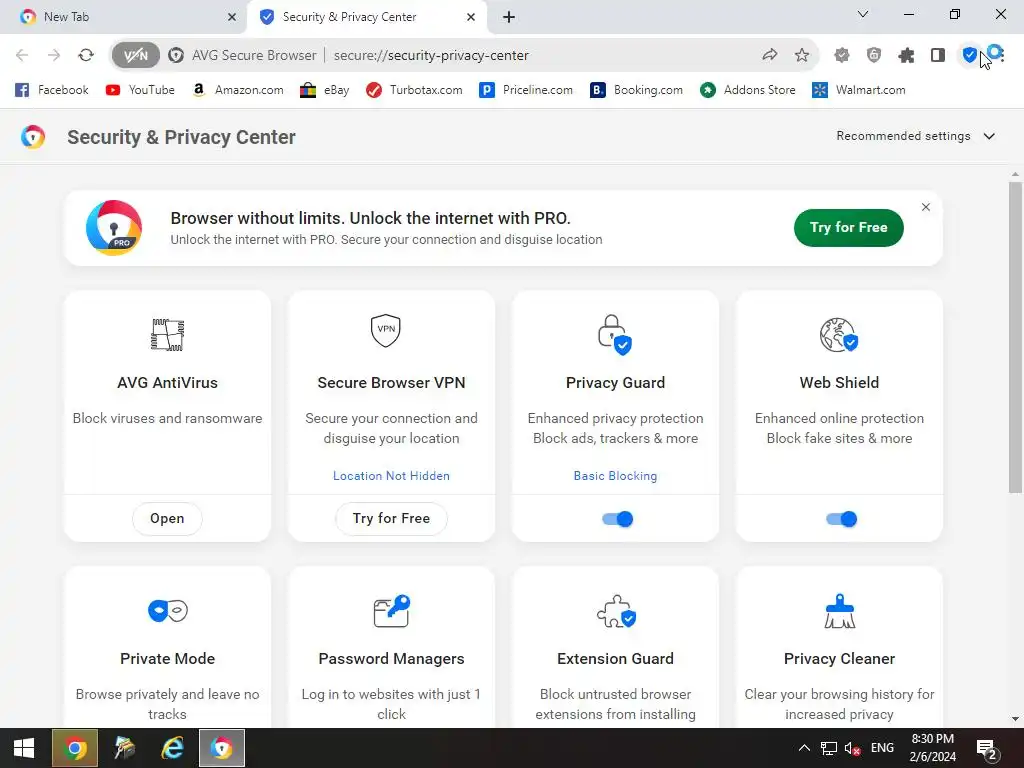The height and width of the screenshot is (768, 1024).
Task: Open the eBay bookmark
Action: click(325, 90)
